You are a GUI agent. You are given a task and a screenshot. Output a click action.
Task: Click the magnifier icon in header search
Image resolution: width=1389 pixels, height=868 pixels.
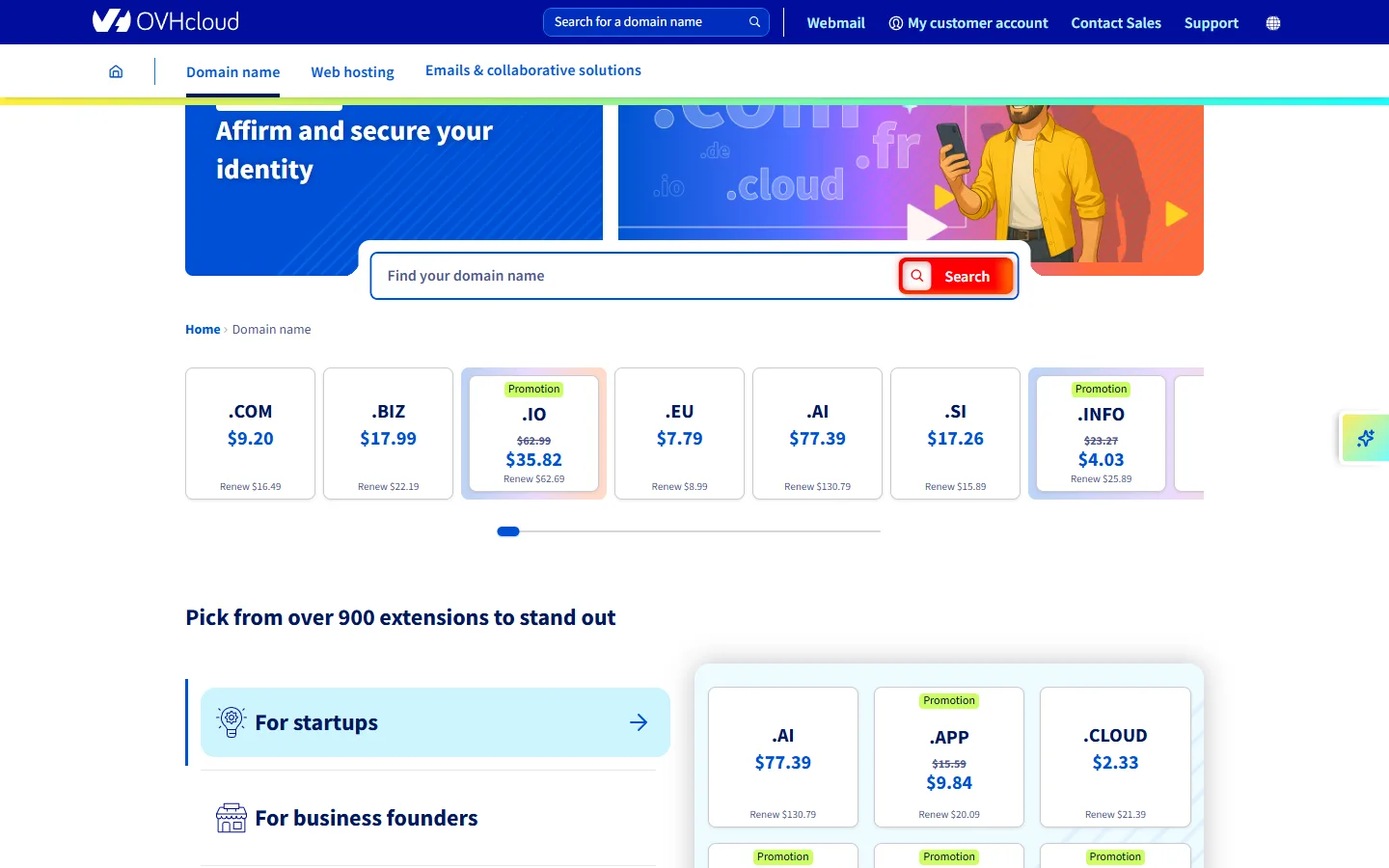[754, 22]
